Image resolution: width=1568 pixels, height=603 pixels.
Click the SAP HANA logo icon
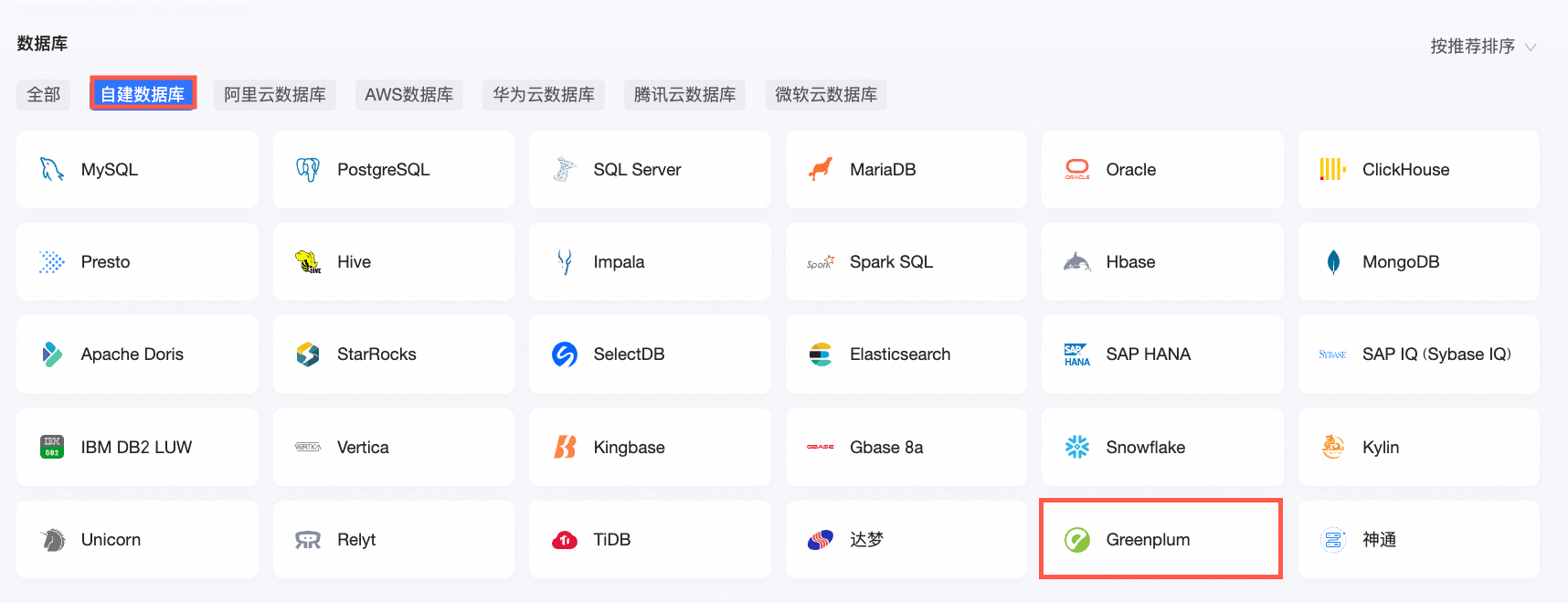tap(1077, 354)
